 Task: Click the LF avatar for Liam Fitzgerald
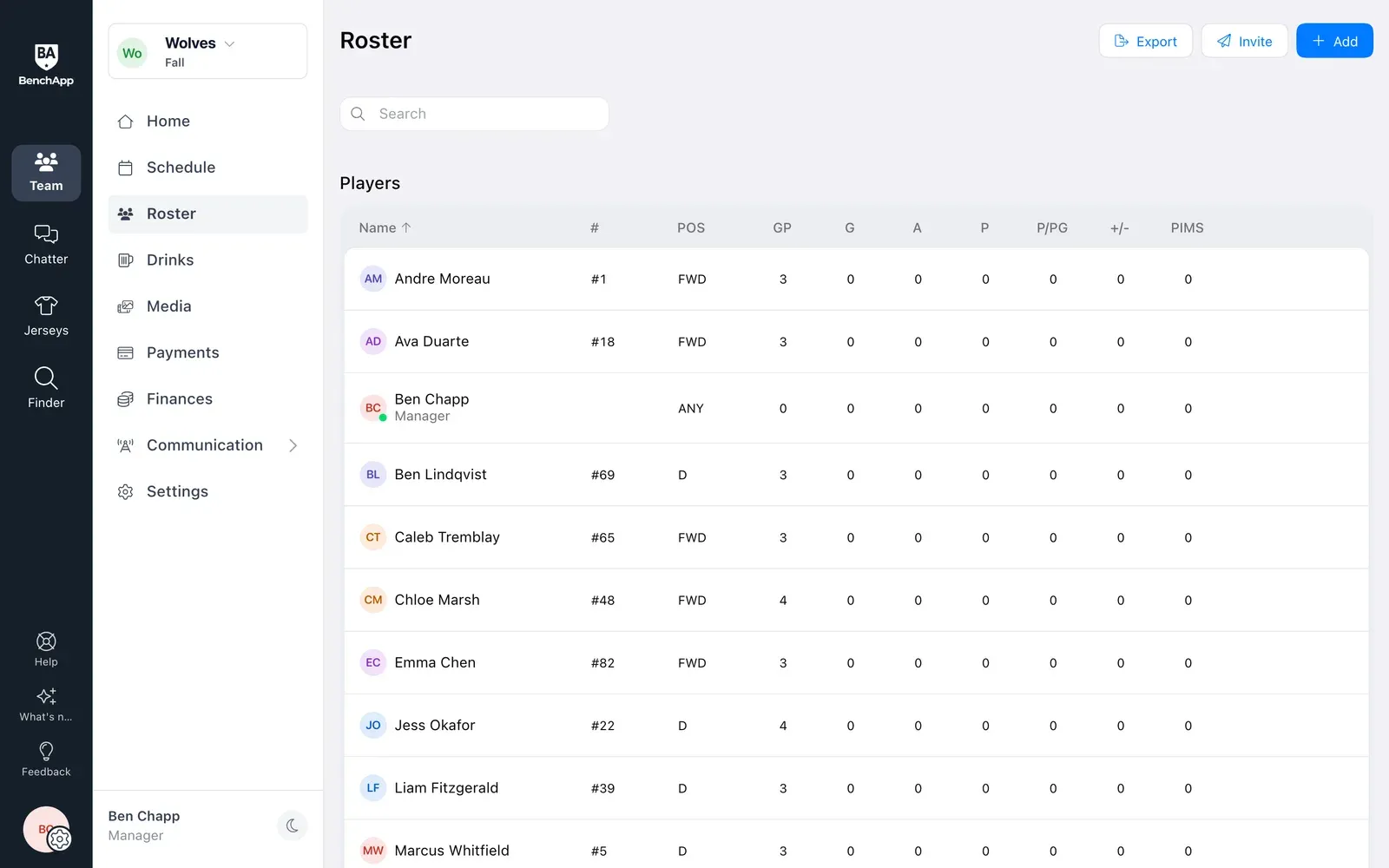pyautogui.click(x=373, y=788)
